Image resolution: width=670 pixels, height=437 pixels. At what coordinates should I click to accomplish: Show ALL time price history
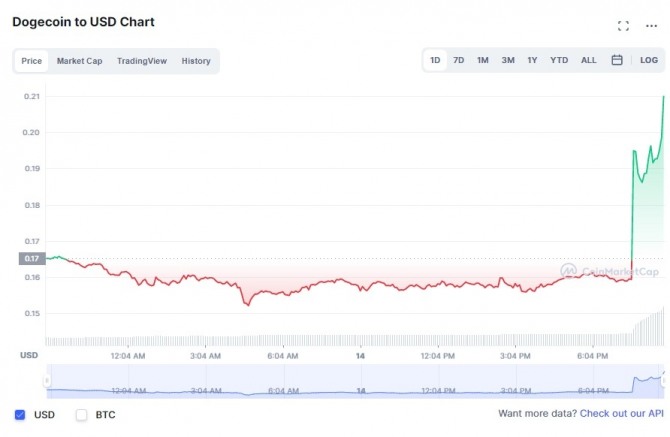(589, 60)
